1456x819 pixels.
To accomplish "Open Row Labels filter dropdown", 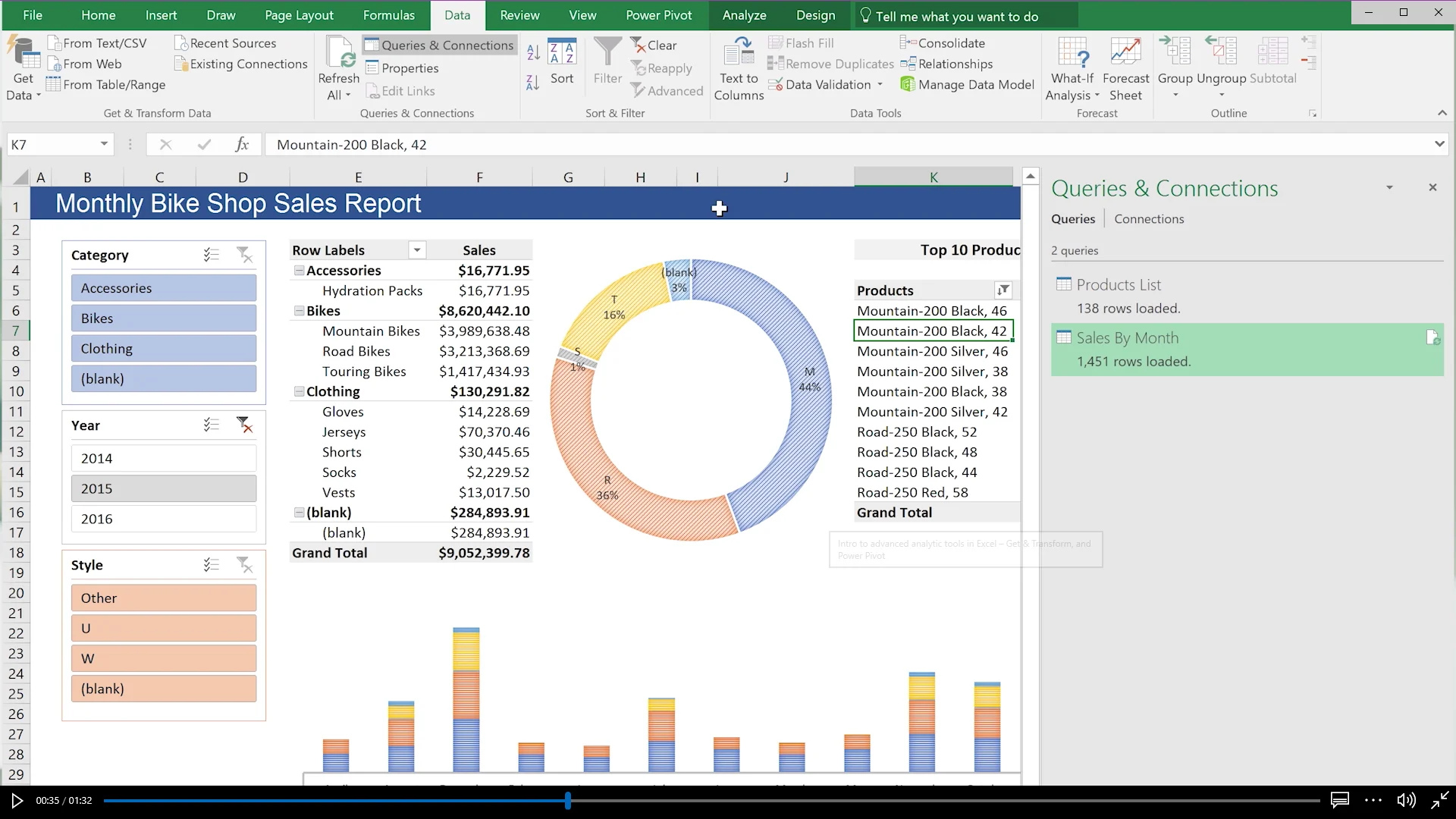I will coord(416,250).
